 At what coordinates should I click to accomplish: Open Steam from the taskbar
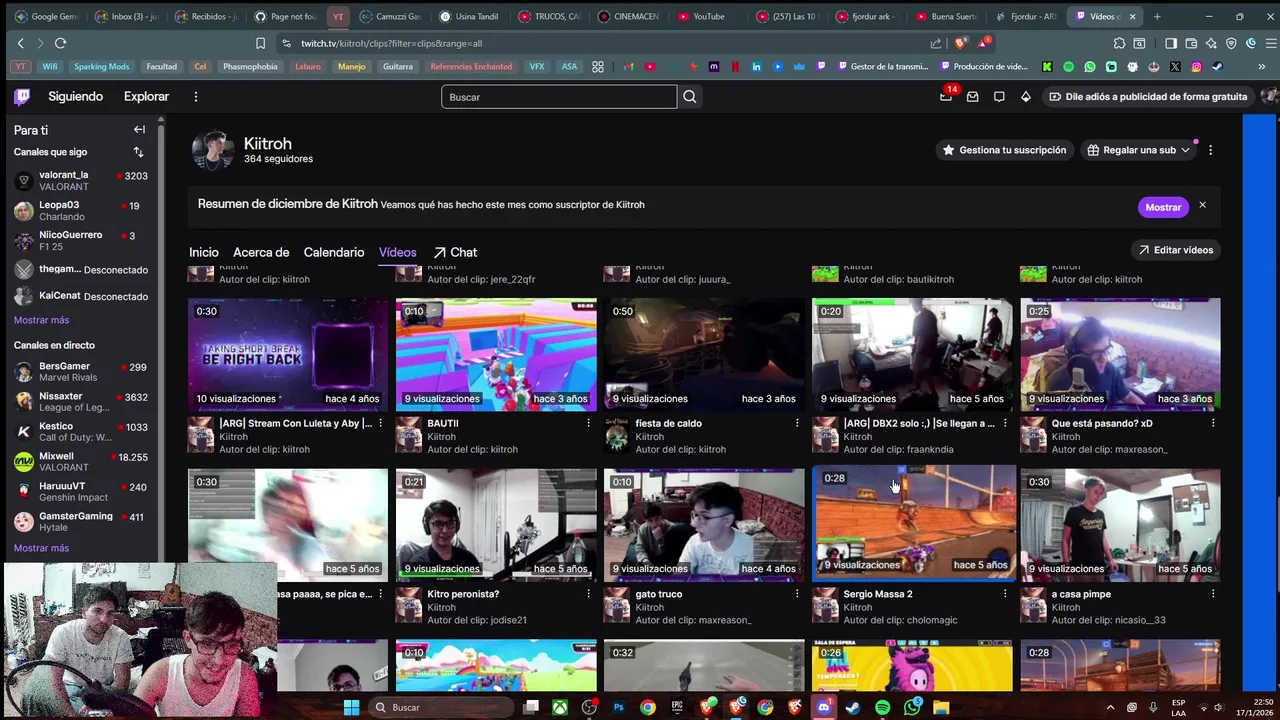click(x=852, y=707)
